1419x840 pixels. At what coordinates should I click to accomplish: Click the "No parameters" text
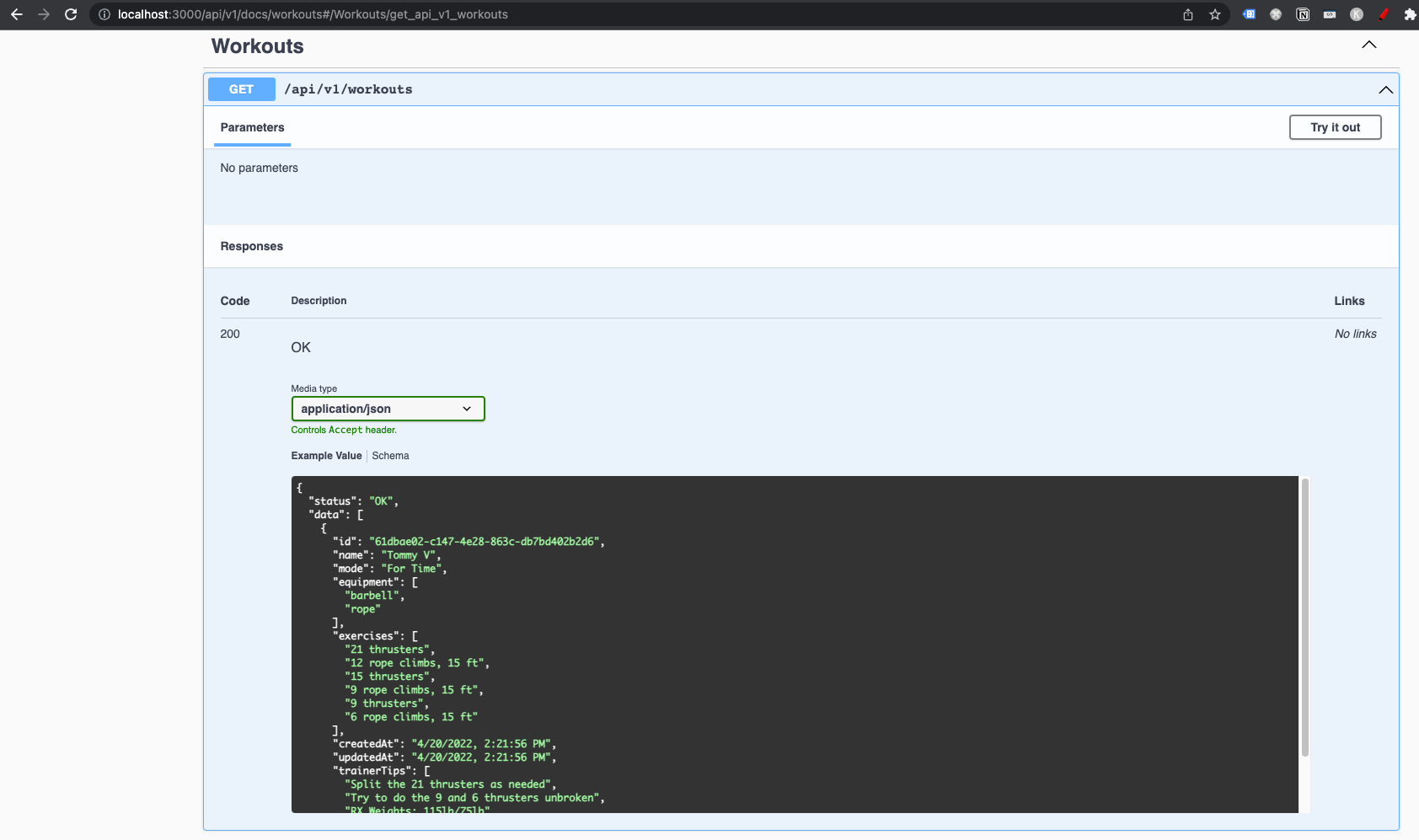point(259,168)
